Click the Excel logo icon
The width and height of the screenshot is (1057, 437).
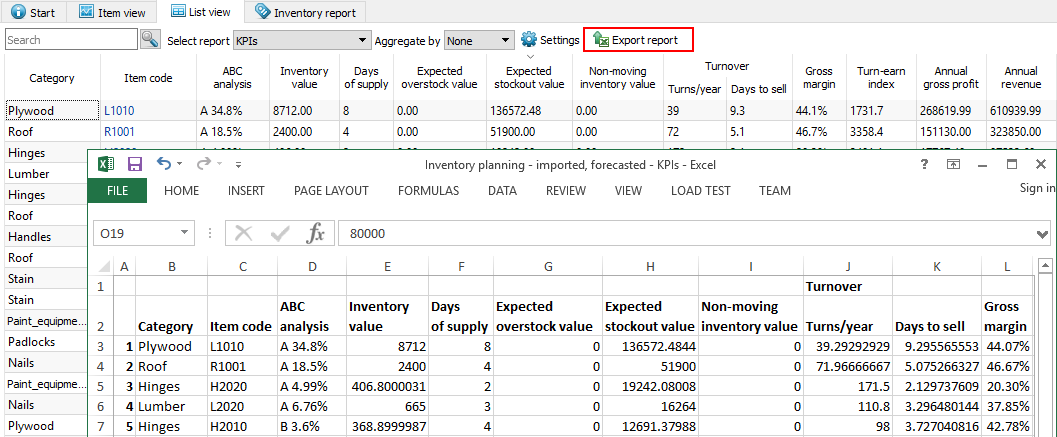click(106, 164)
